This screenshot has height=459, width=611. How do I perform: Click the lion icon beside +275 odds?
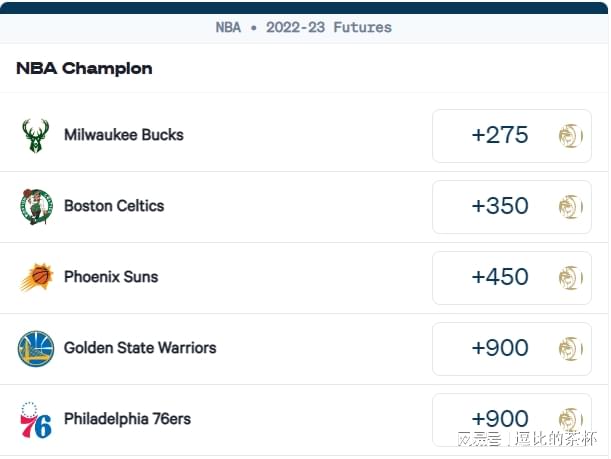click(571, 136)
